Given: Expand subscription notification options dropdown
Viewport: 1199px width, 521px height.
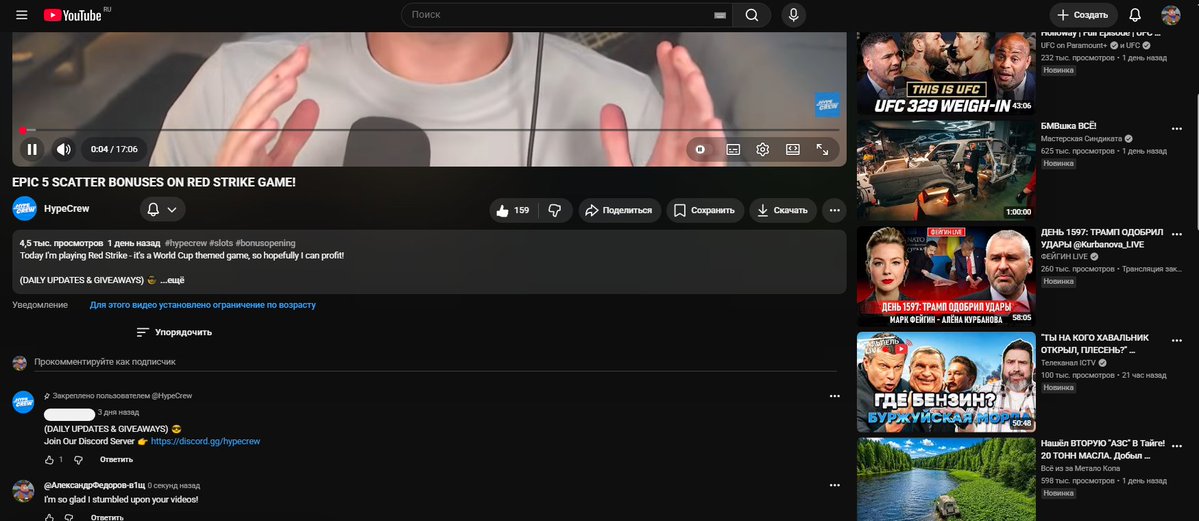Looking at the screenshot, I should click(162, 210).
